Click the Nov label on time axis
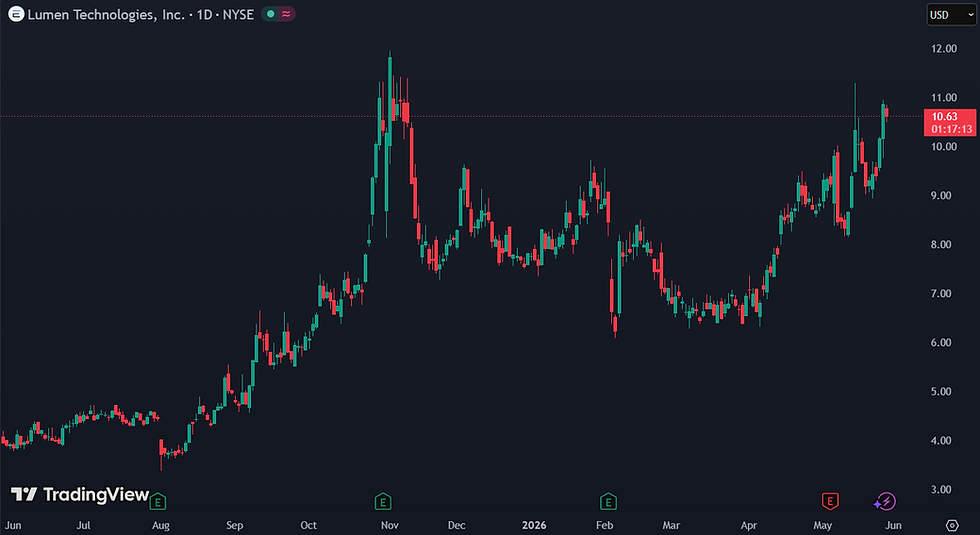This screenshot has height=535, width=980. click(x=390, y=525)
